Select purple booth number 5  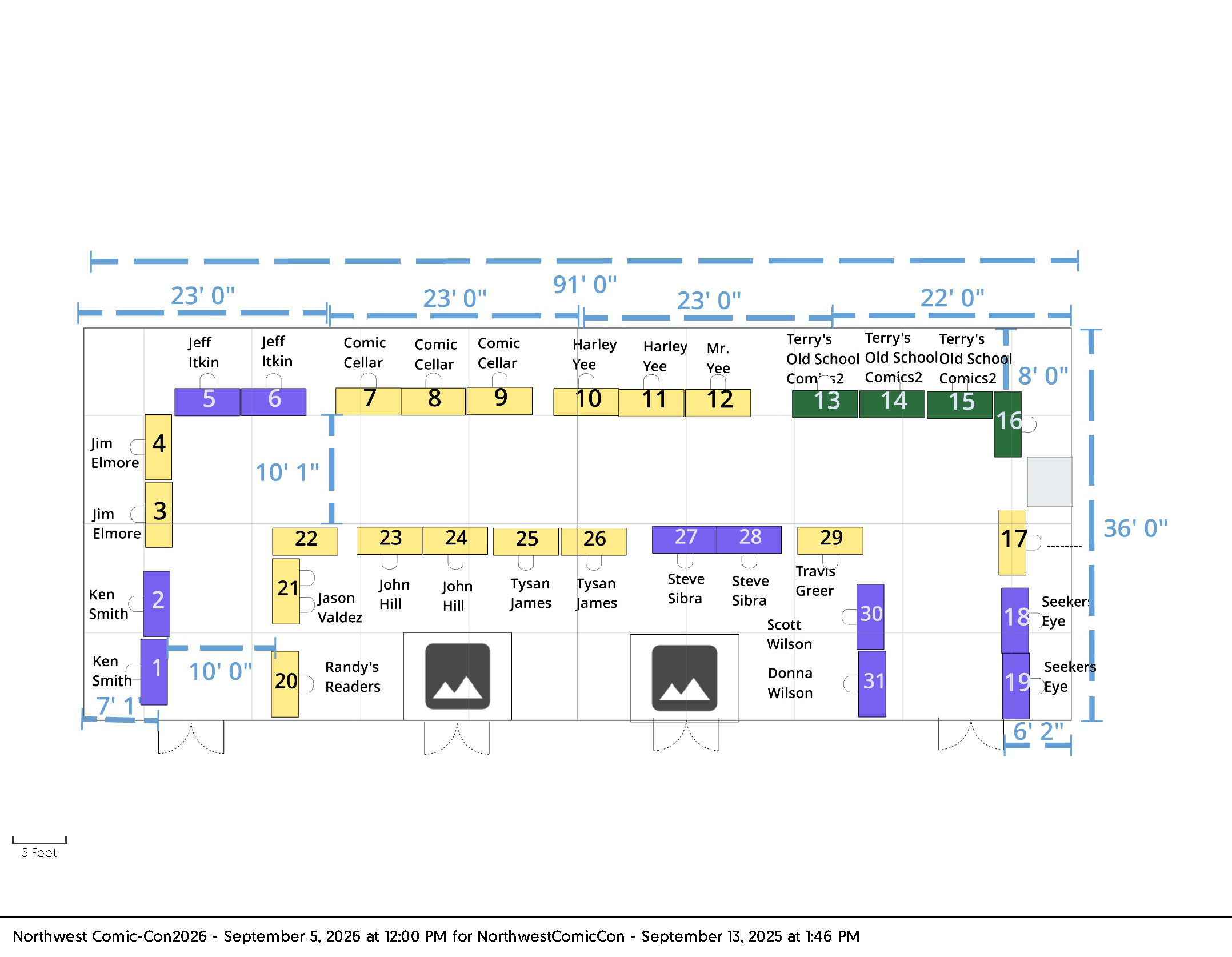click(x=207, y=401)
